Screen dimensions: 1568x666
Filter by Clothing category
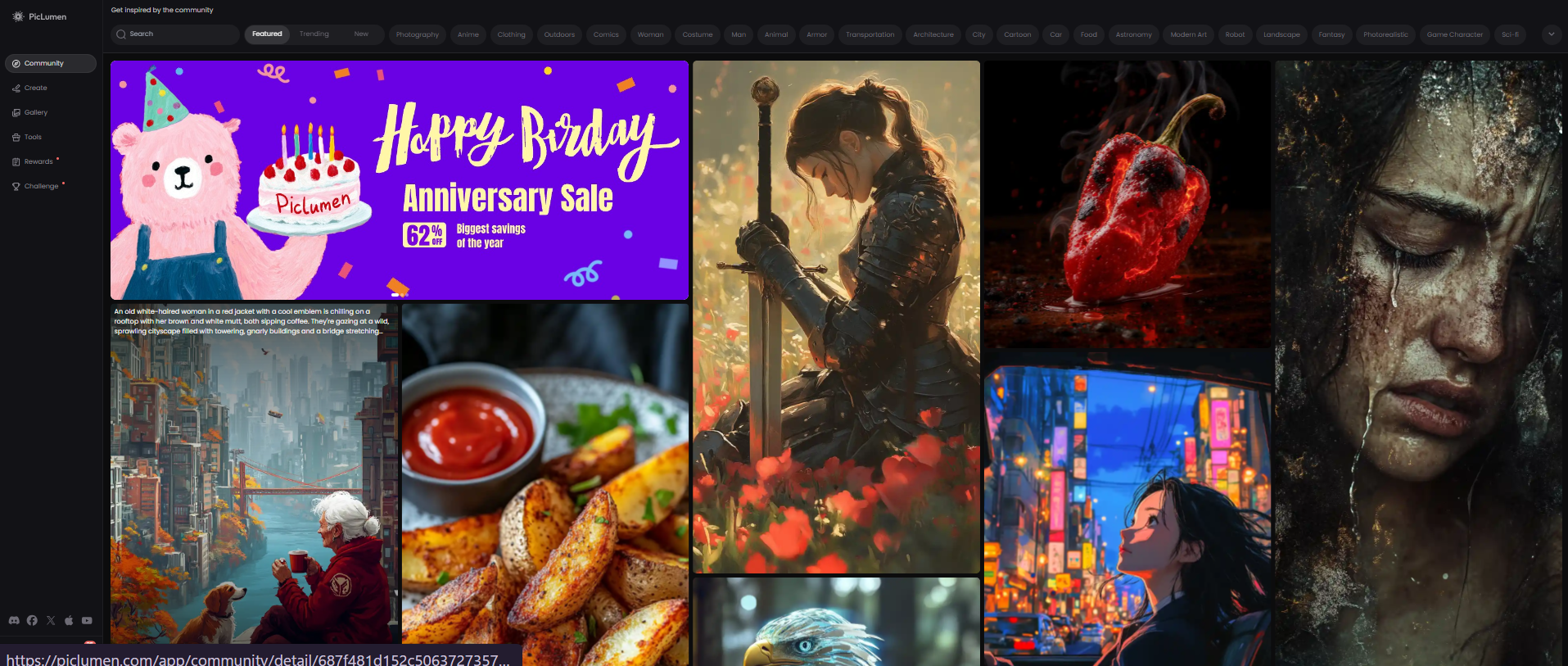[x=512, y=34]
